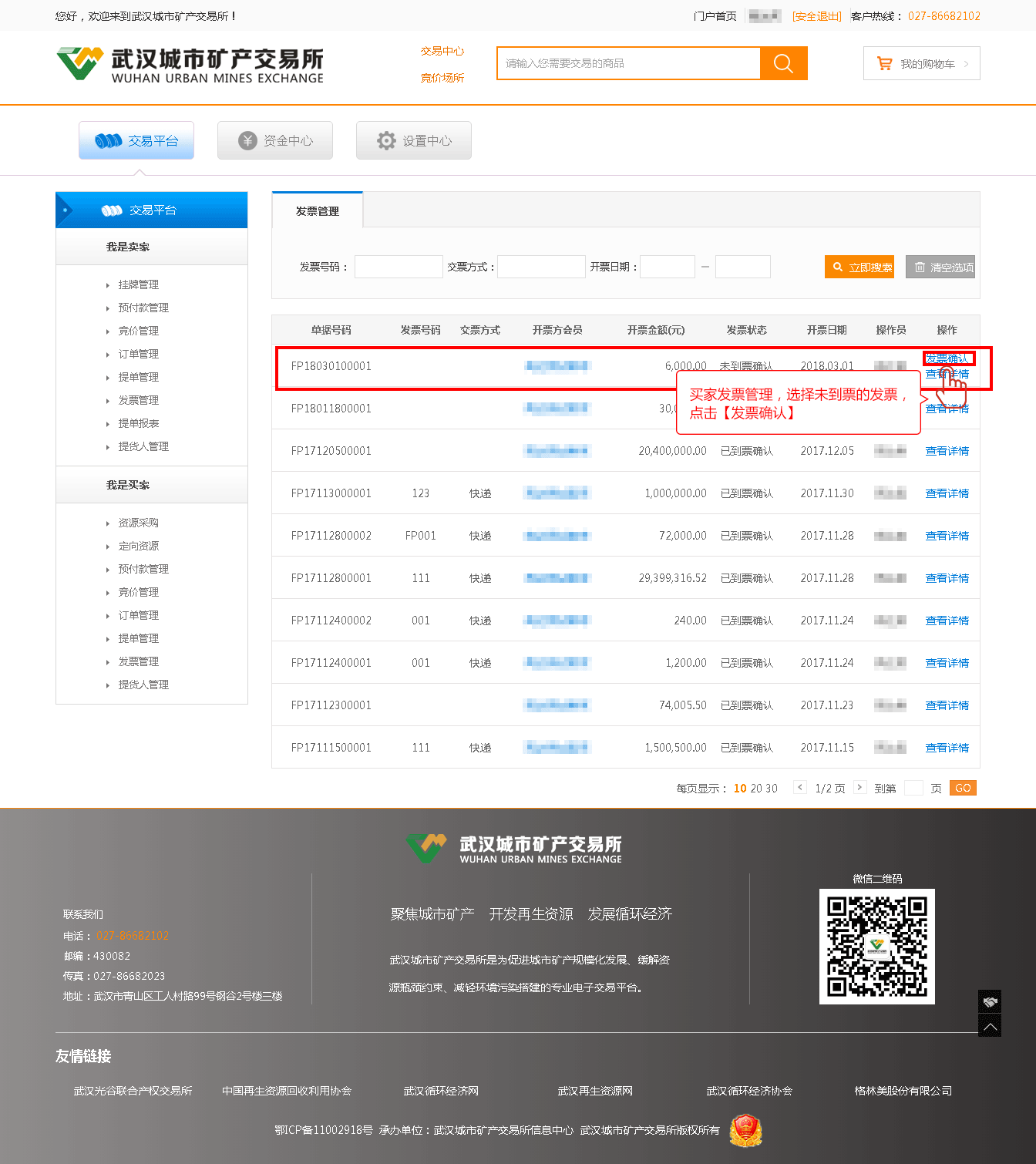Open 挂牌管理 in seller menu
Image resolution: width=1036 pixels, height=1164 pixels.
click(x=139, y=285)
